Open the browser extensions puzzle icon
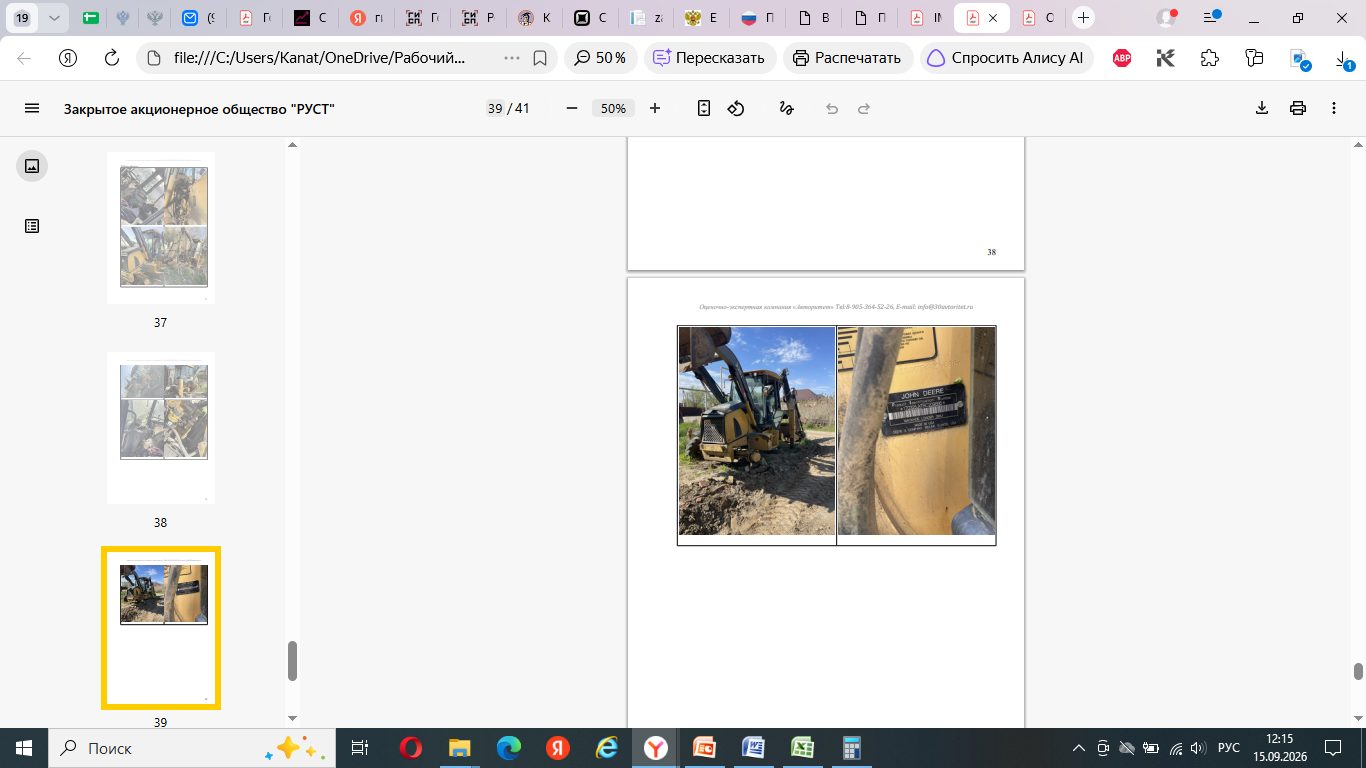Image resolution: width=1366 pixels, height=768 pixels. pyautogui.click(x=1210, y=58)
